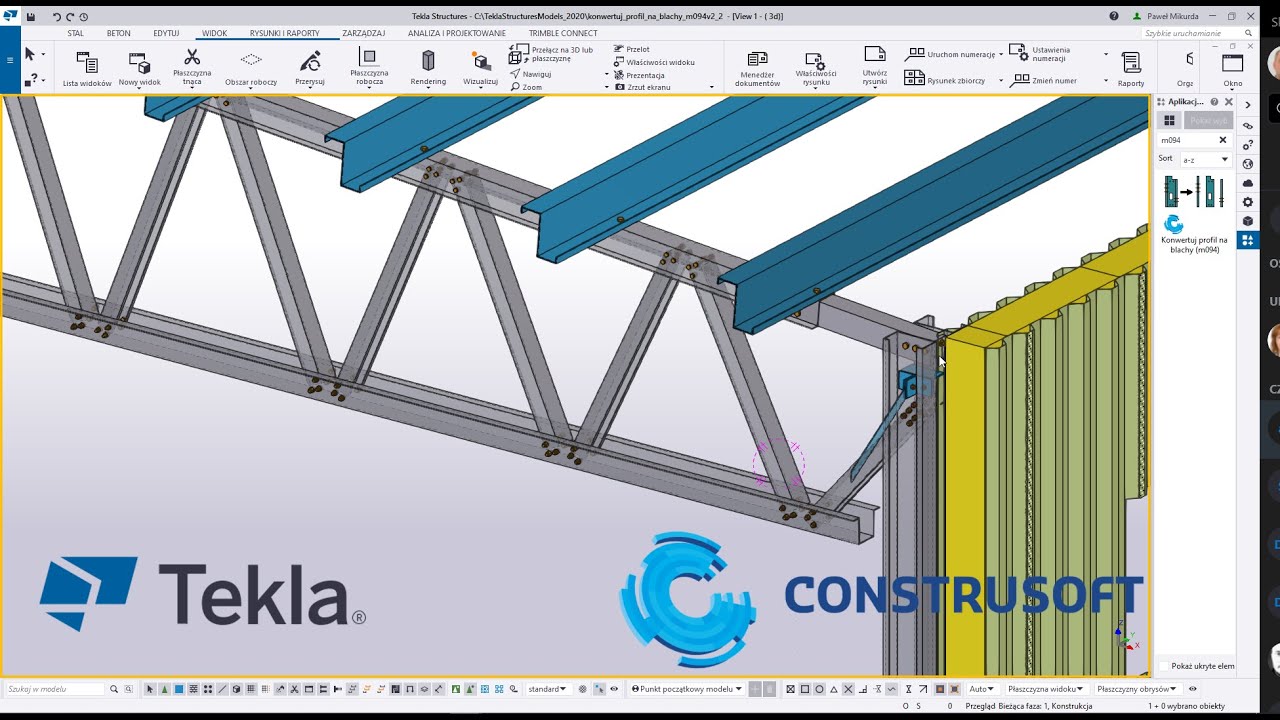The height and width of the screenshot is (720, 1280).
Task: Toggle grid view in Aplikacje panel
Action: point(1169,121)
